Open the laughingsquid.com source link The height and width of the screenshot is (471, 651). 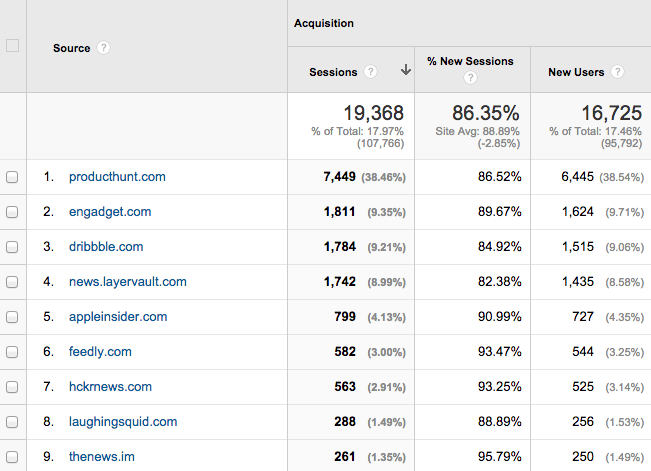(123, 422)
